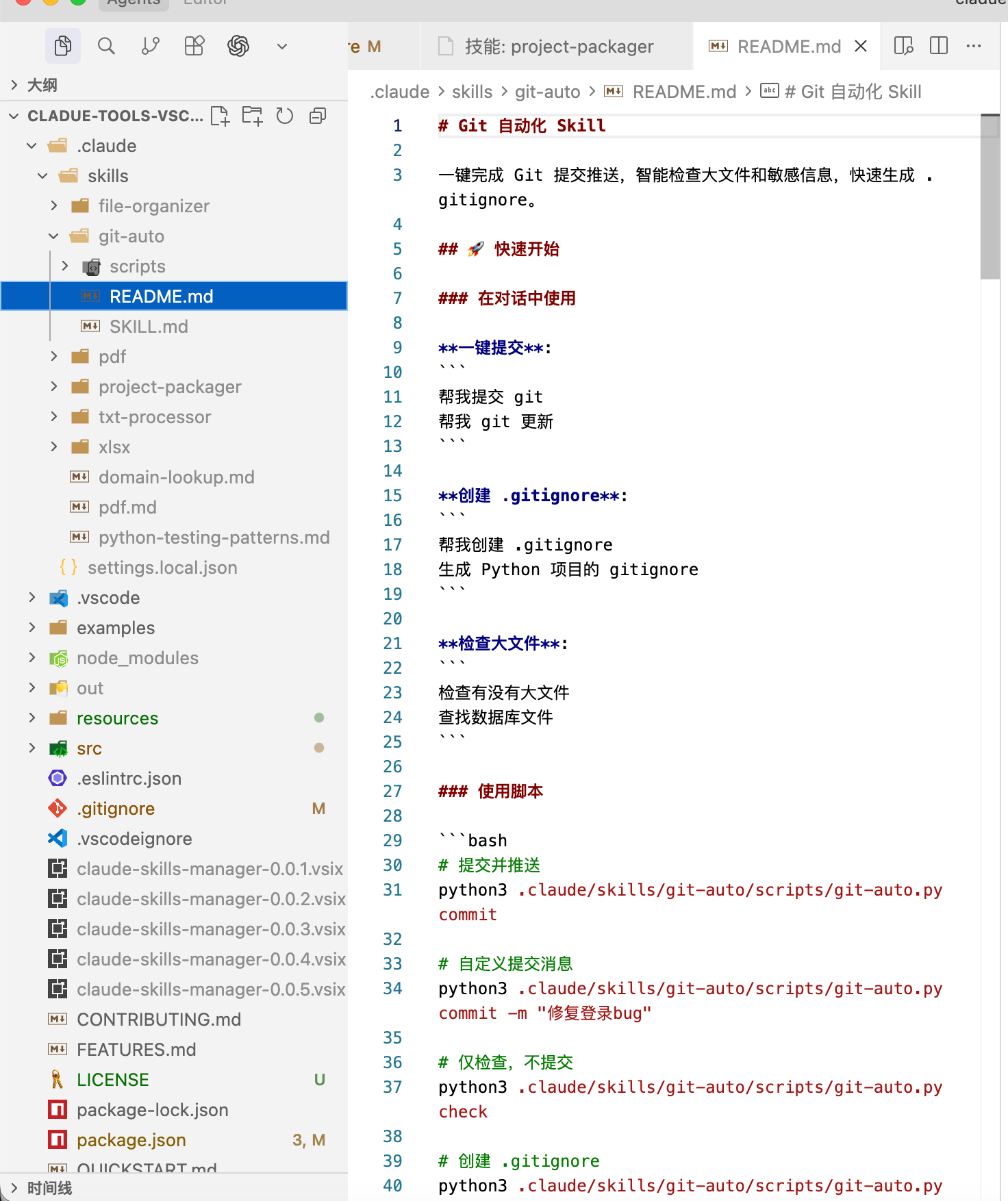Open .eslintrc.json file

click(x=174, y=779)
